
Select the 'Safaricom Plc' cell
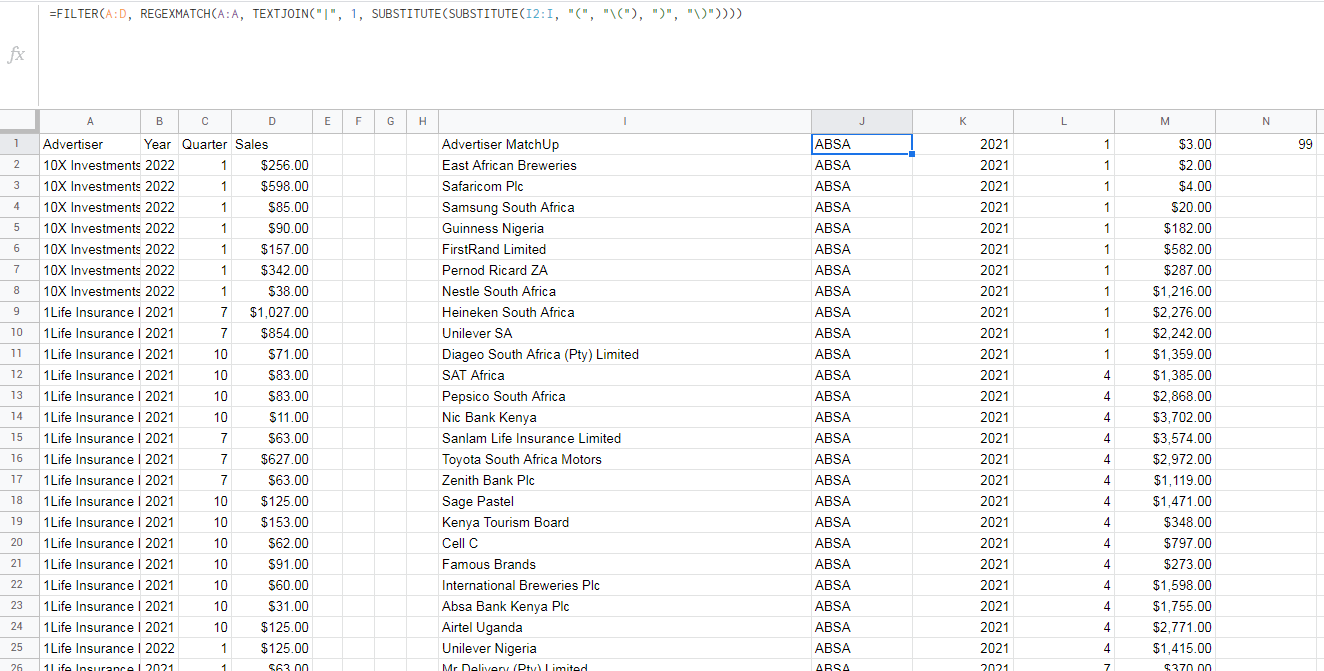[x=625, y=186]
